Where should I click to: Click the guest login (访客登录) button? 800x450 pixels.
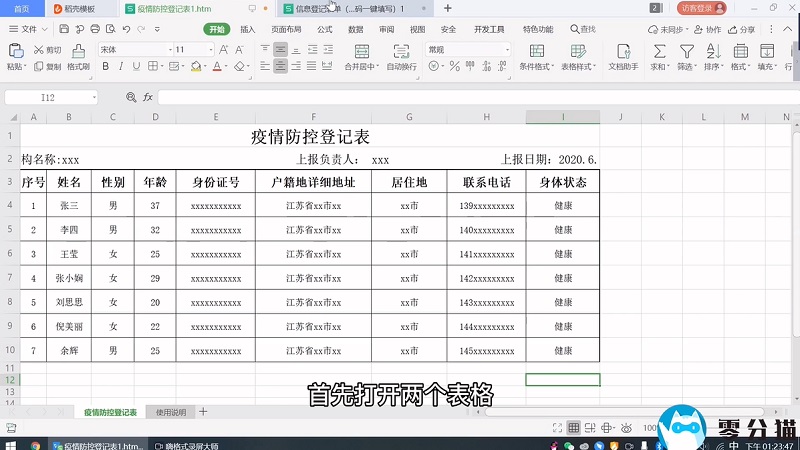702,8
